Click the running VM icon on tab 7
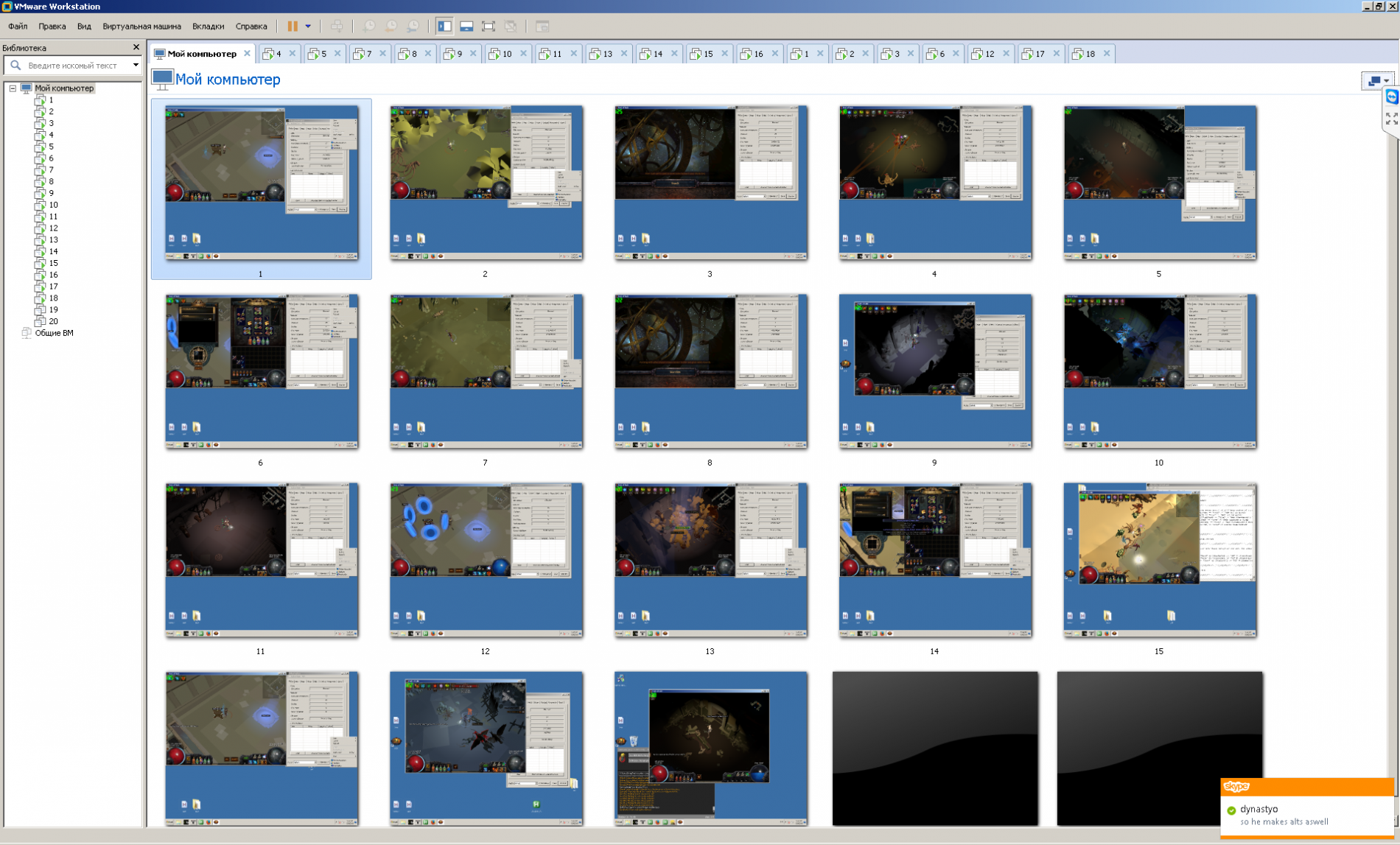 pyautogui.click(x=359, y=54)
